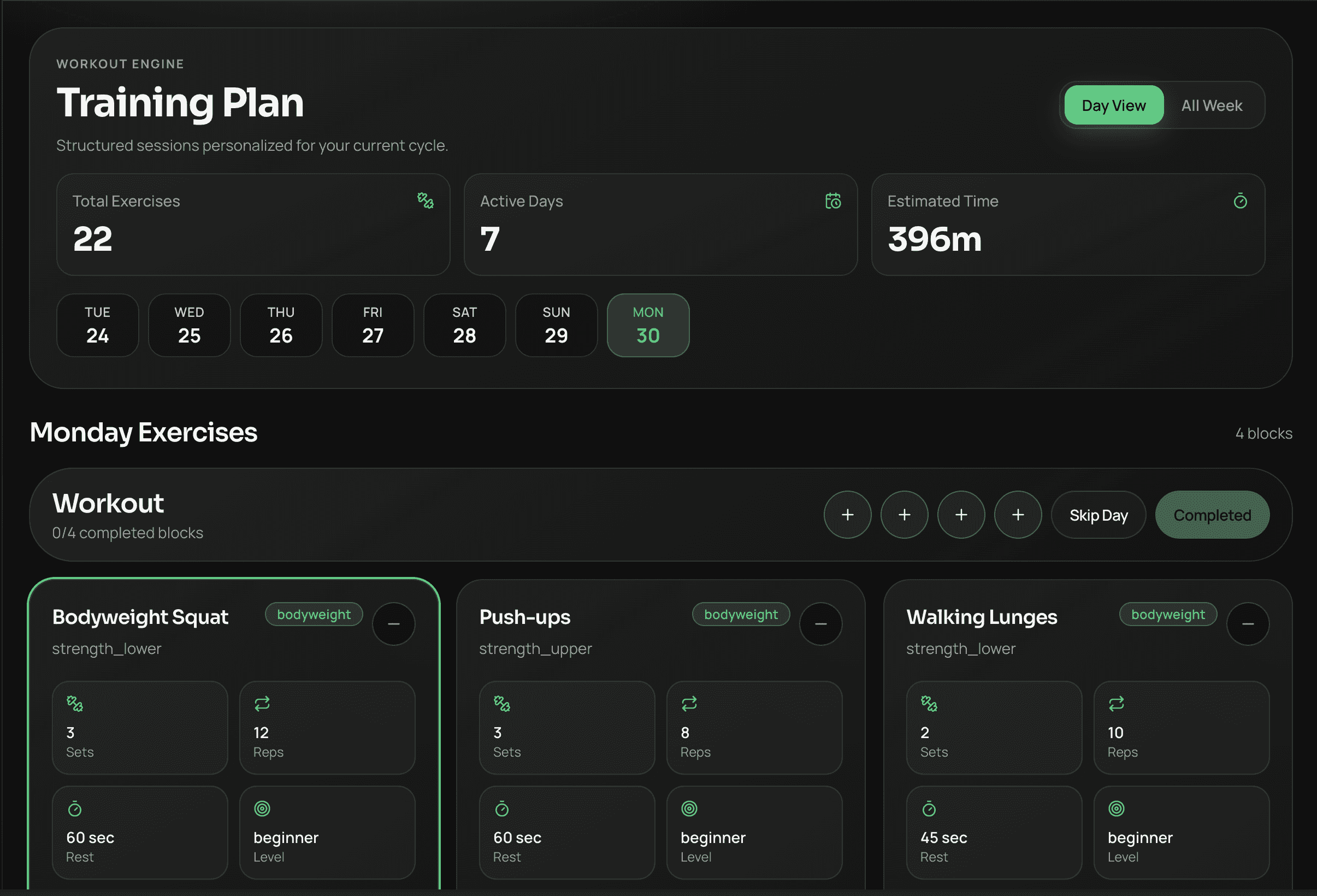Viewport: 1317px width, 896px height.
Task: Click bodyweight tag on Push-ups card
Action: pyautogui.click(x=740, y=614)
